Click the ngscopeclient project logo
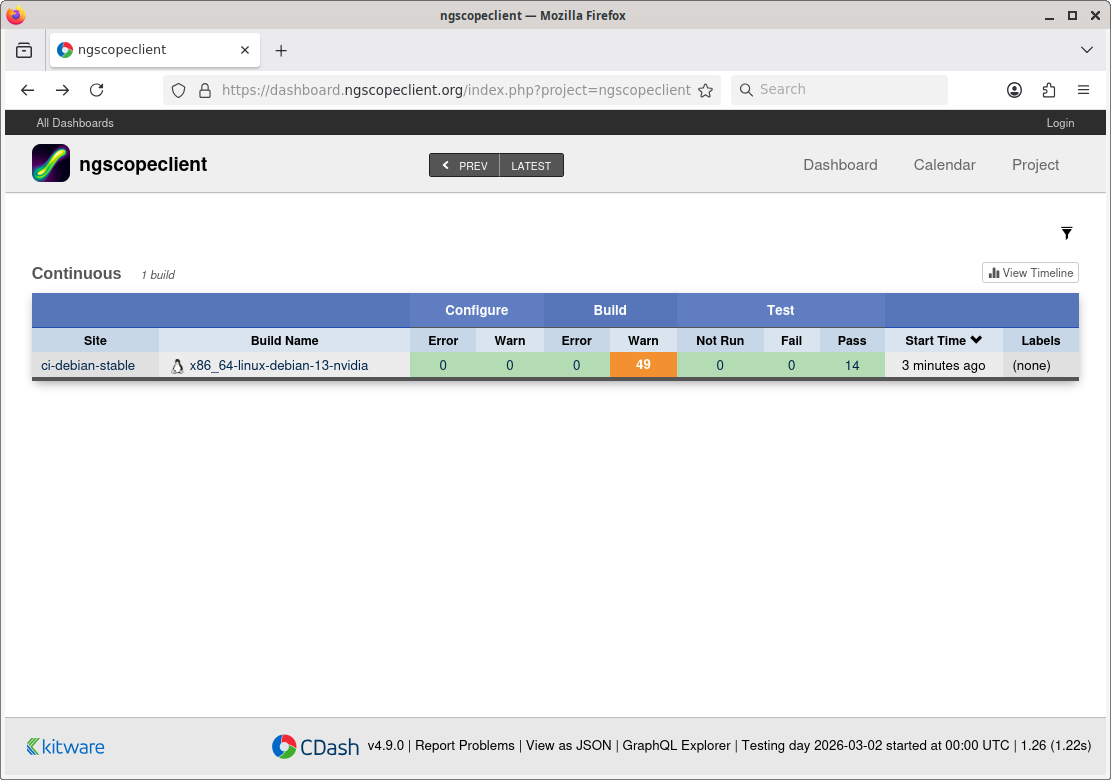The height and width of the screenshot is (780, 1111). click(51, 163)
